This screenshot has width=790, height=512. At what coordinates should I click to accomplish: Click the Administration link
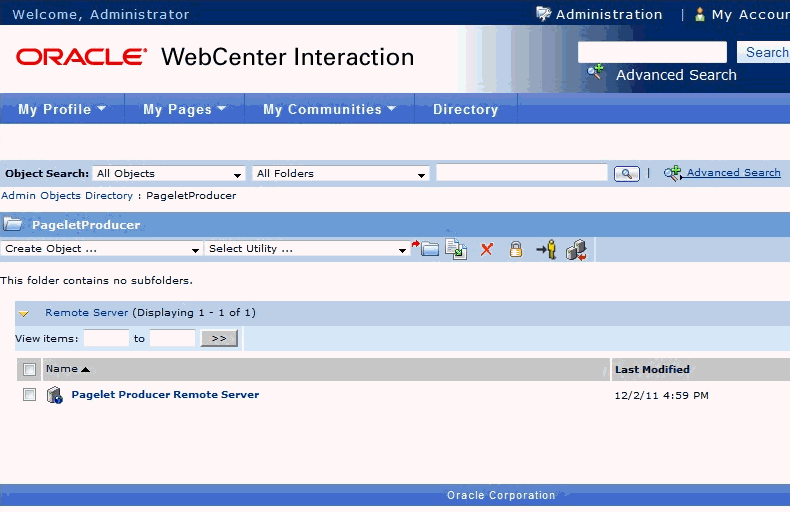pos(609,15)
